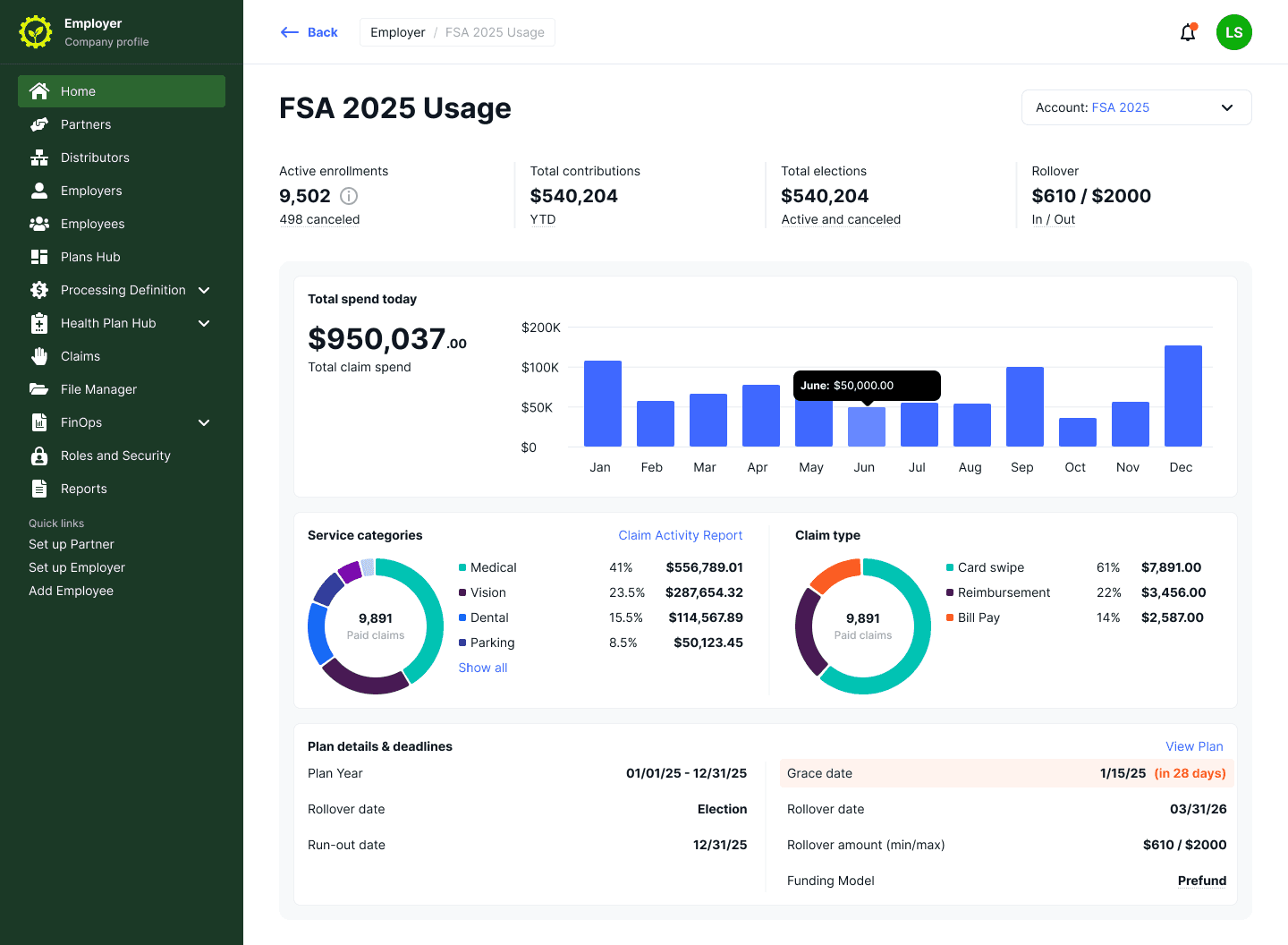This screenshot has width=1288, height=945.
Task: Click Employer in the breadcrumb
Action: tap(398, 32)
